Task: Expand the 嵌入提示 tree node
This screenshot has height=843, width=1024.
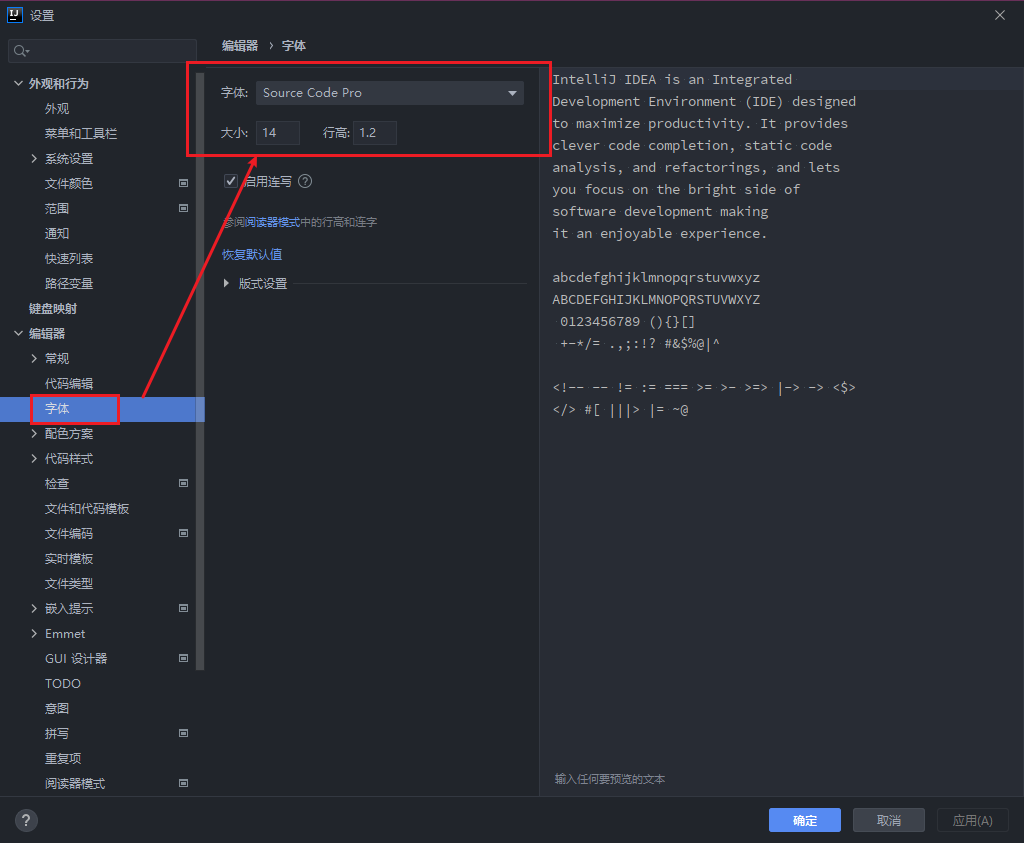Action: 34,609
